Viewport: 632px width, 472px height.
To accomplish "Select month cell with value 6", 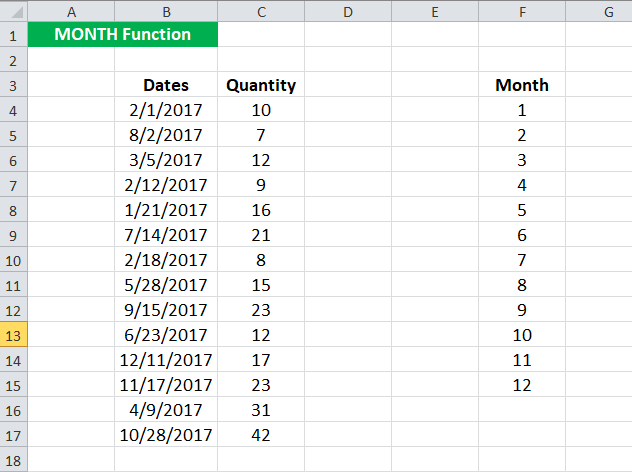I will point(522,235).
